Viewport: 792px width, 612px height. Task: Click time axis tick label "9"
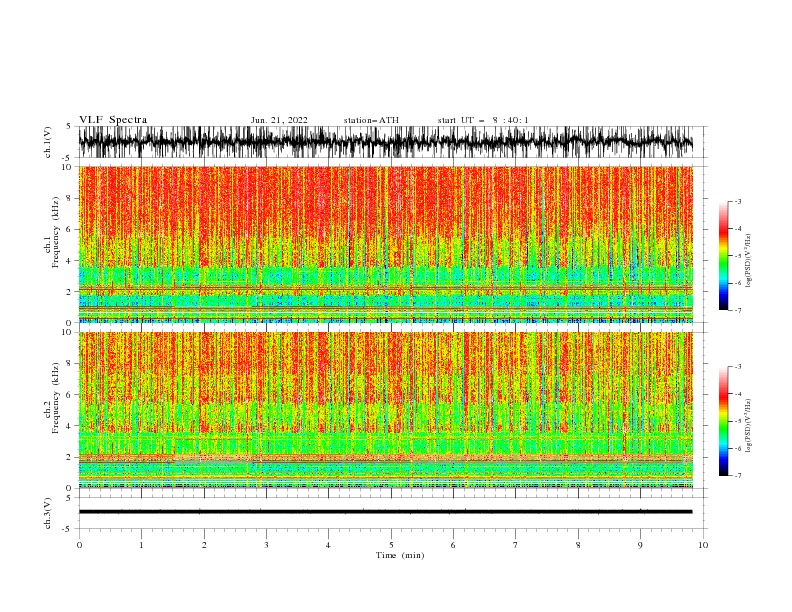(640, 545)
